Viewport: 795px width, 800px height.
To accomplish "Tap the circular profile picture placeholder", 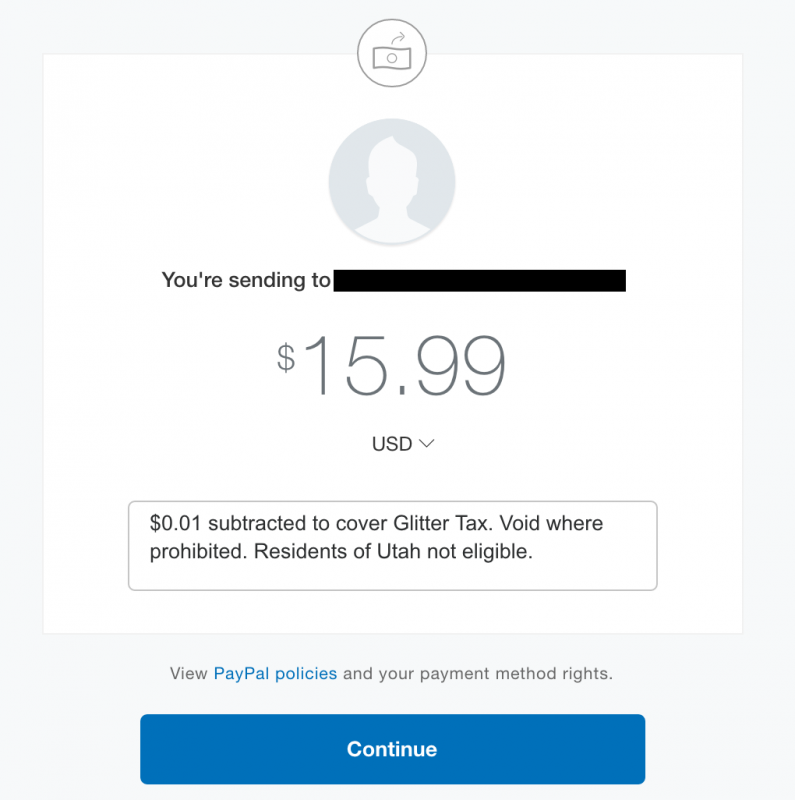I will click(x=392, y=180).
